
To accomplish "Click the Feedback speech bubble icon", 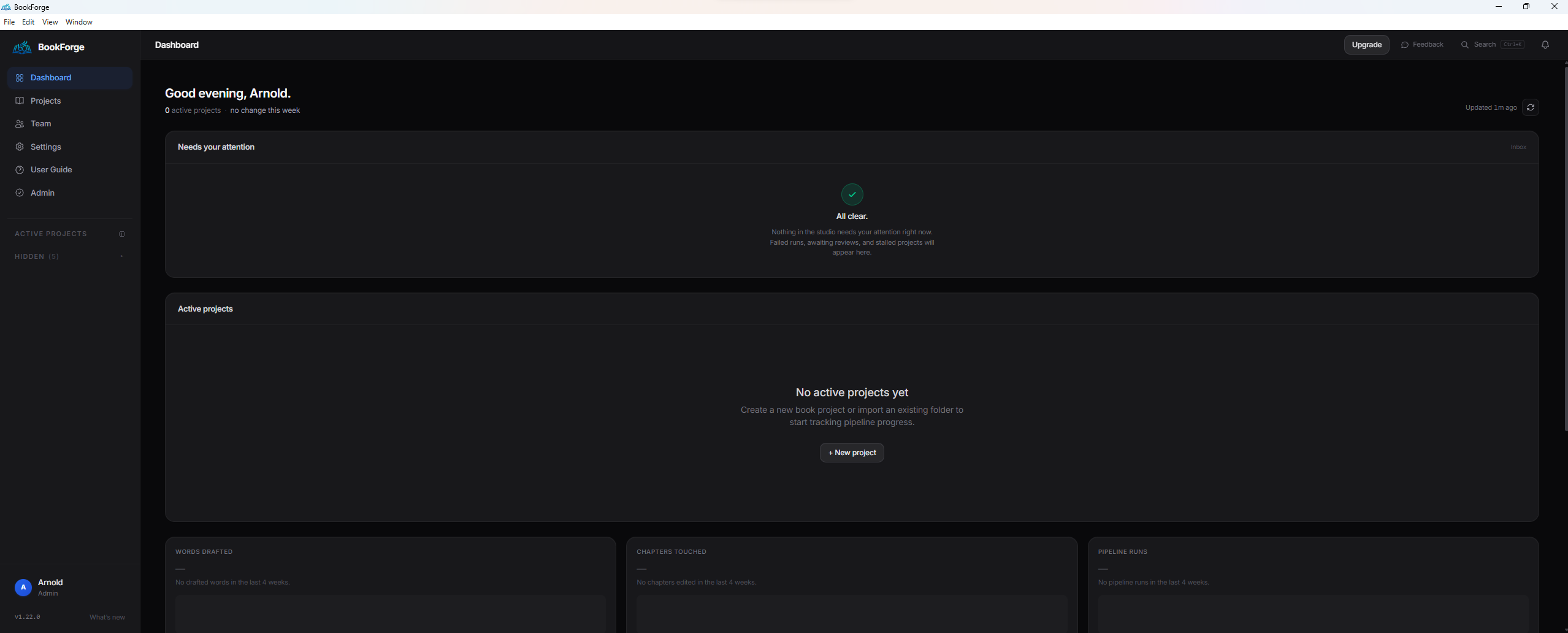I will click(1405, 45).
